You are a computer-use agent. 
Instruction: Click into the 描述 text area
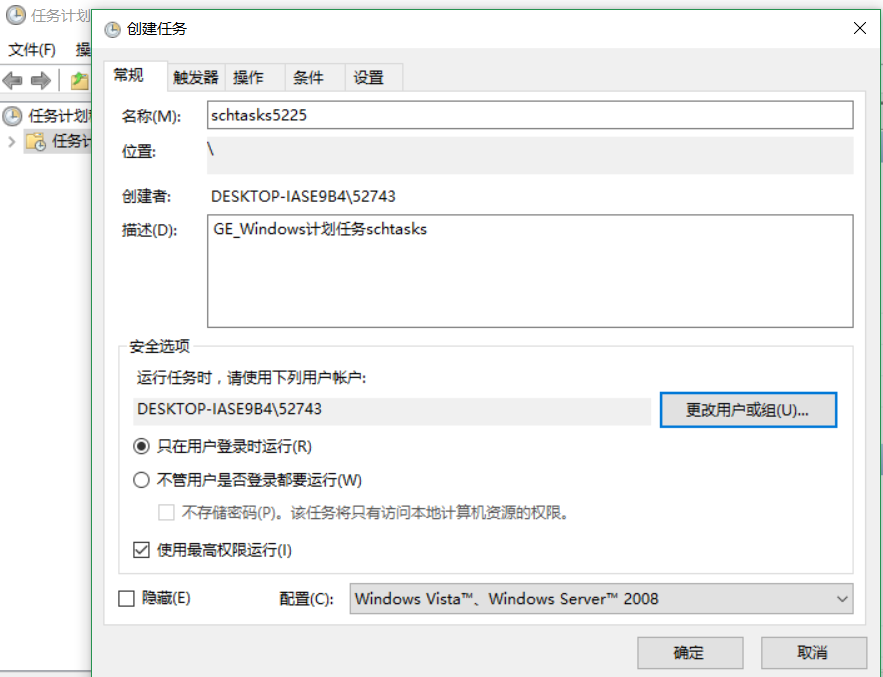530,271
